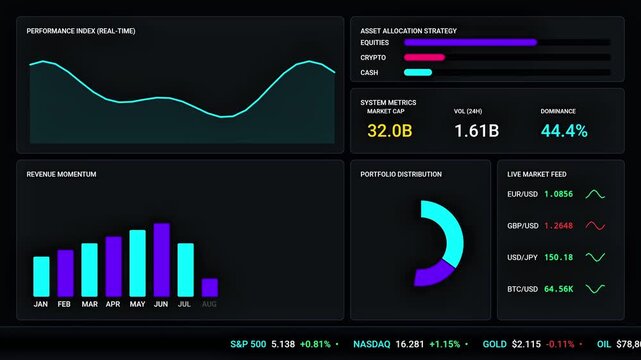Click the GOLD price $2.115

coord(526,344)
